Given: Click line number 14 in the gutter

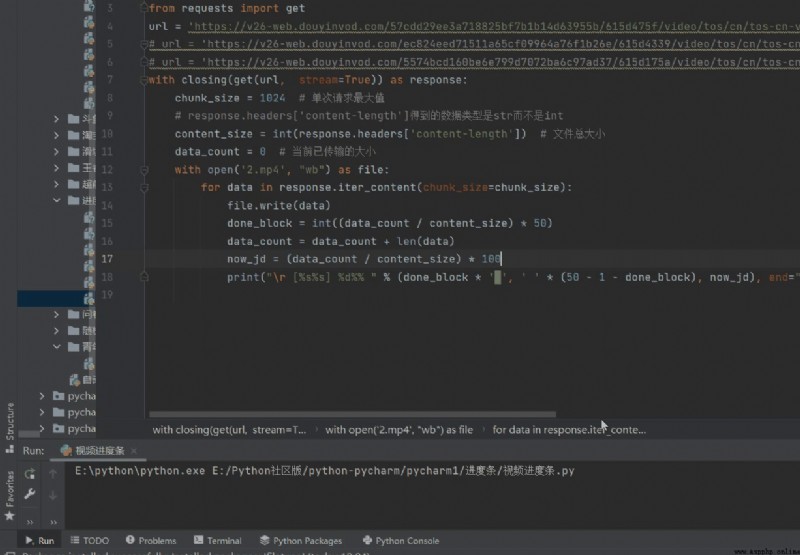Looking at the screenshot, I should [x=107, y=205].
